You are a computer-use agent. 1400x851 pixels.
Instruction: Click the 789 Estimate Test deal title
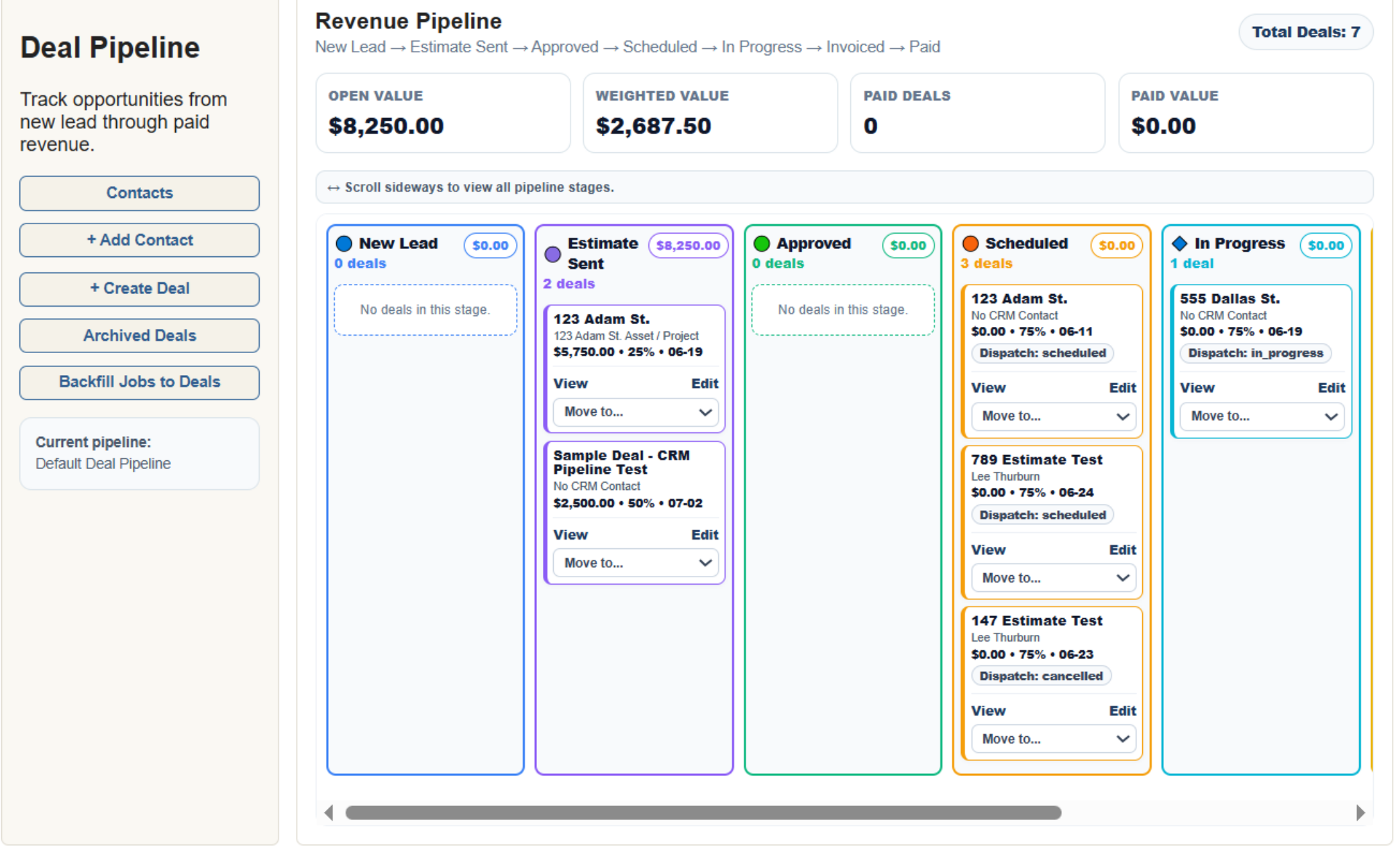1036,460
